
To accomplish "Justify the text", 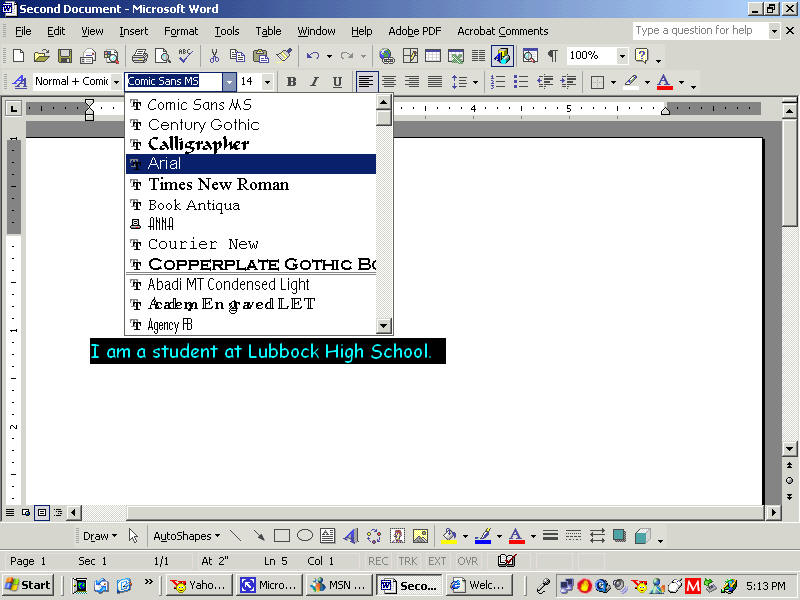I will pyautogui.click(x=435, y=82).
